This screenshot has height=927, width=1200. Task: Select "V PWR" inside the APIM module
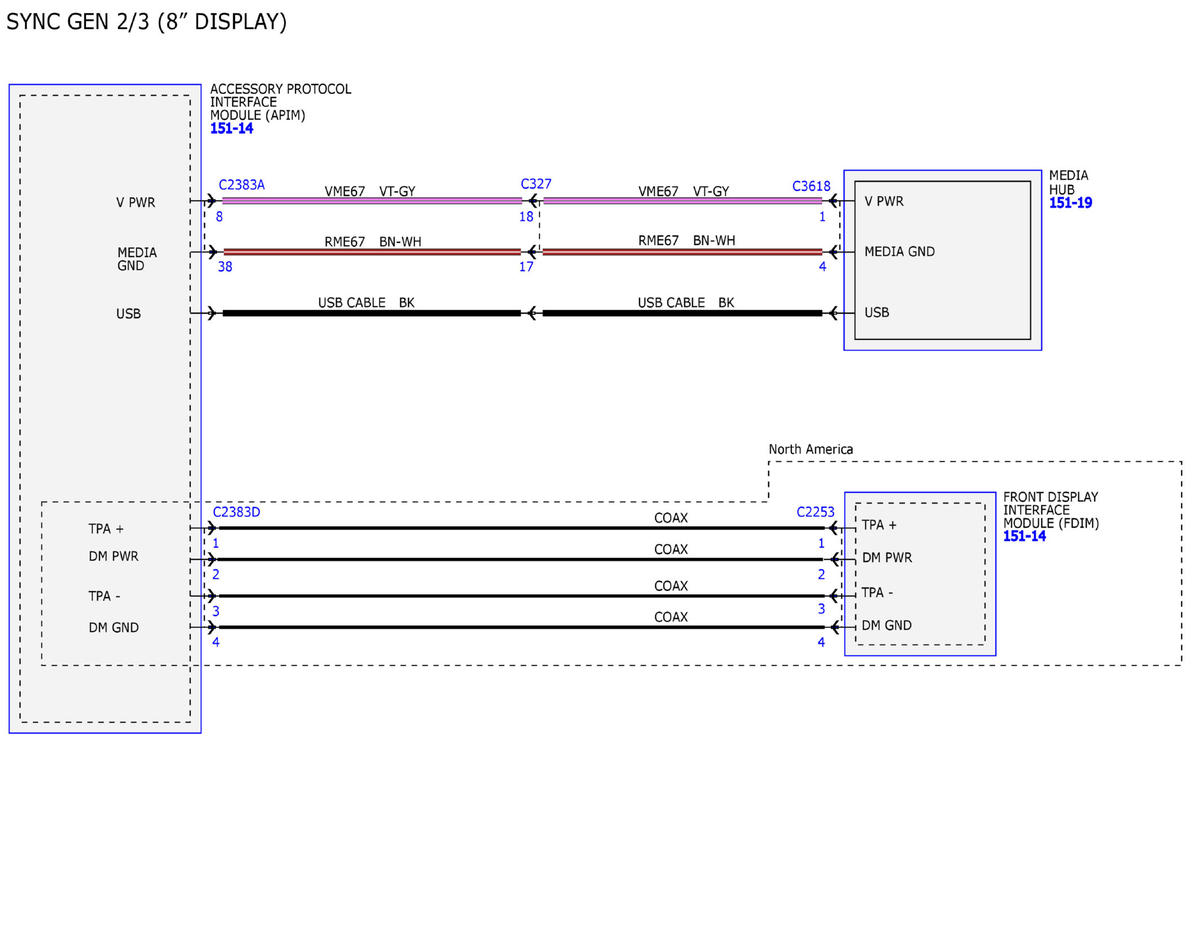point(136,202)
